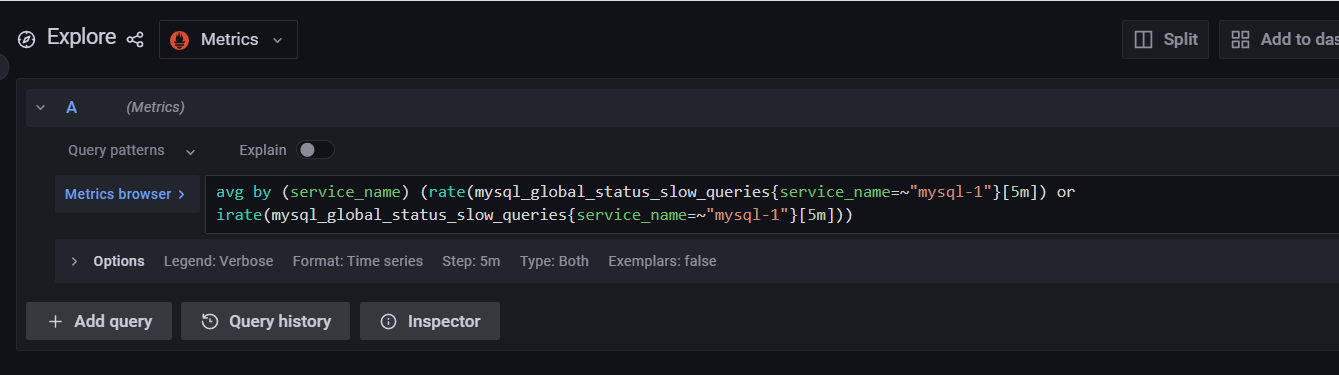Click the query name A label
Screen dimensions: 1339x375
point(71,107)
